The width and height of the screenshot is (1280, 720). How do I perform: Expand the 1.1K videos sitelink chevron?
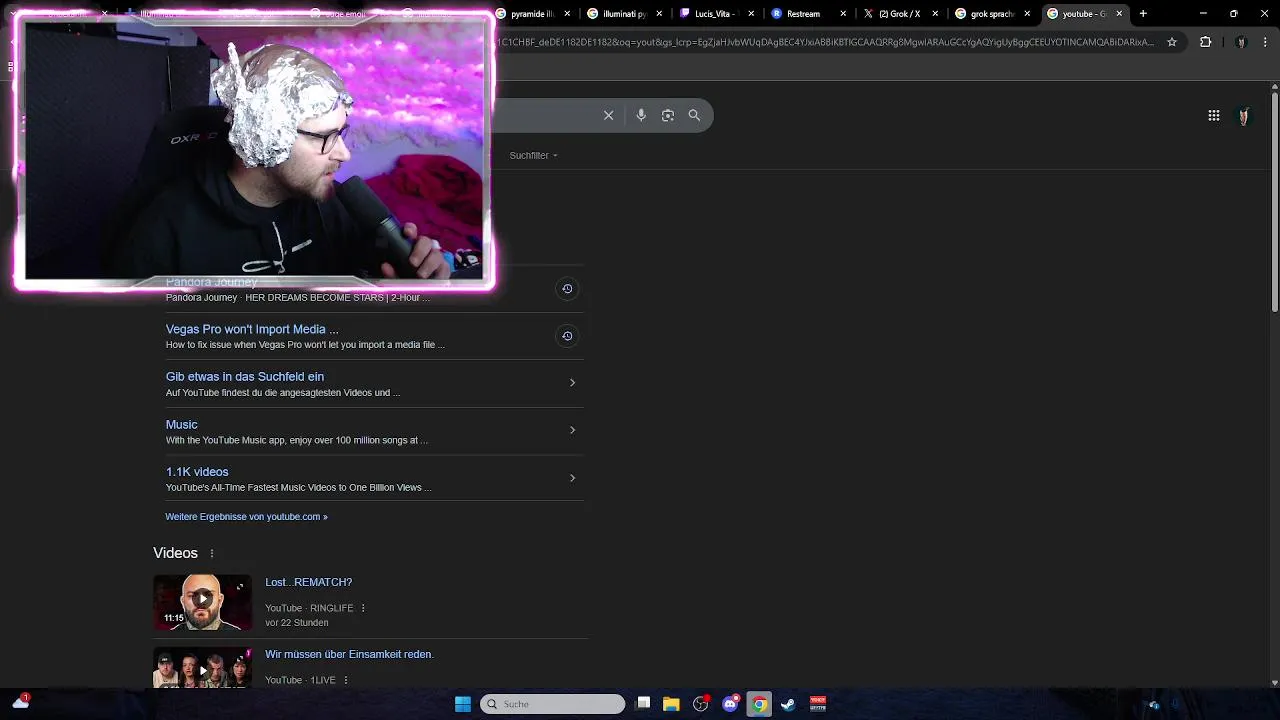coord(572,478)
